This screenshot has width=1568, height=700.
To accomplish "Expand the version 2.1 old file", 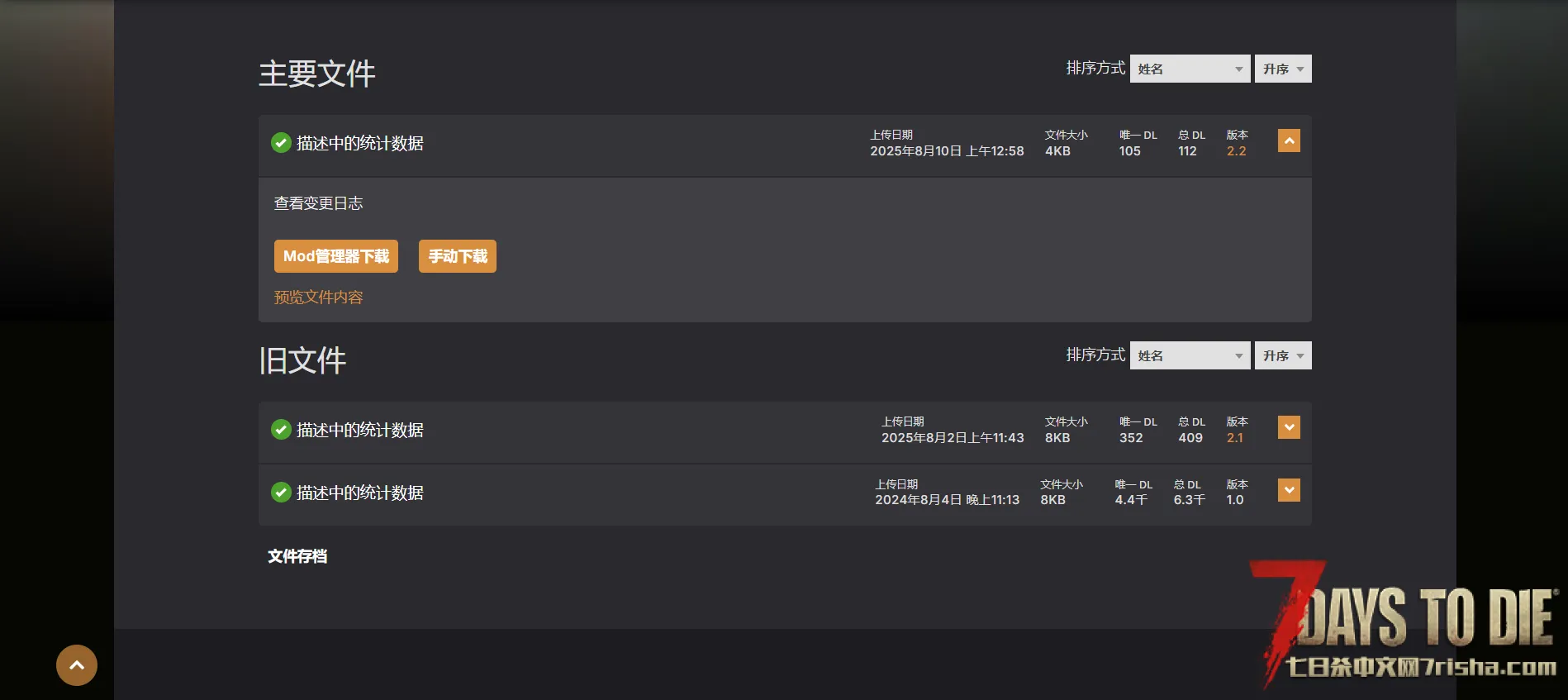I will [1289, 427].
